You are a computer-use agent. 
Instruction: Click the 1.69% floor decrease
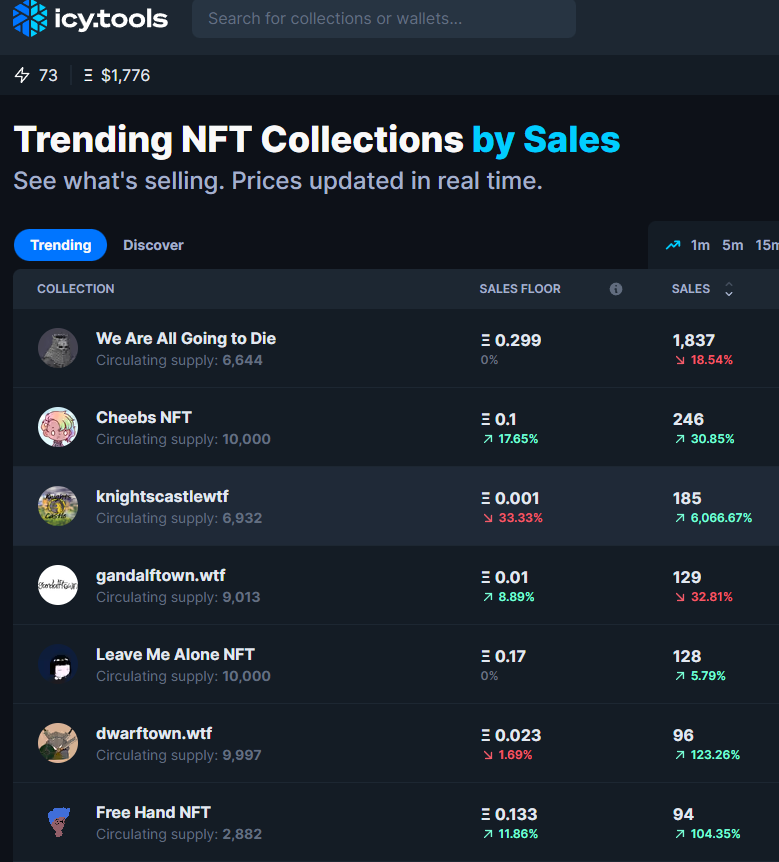coord(515,755)
